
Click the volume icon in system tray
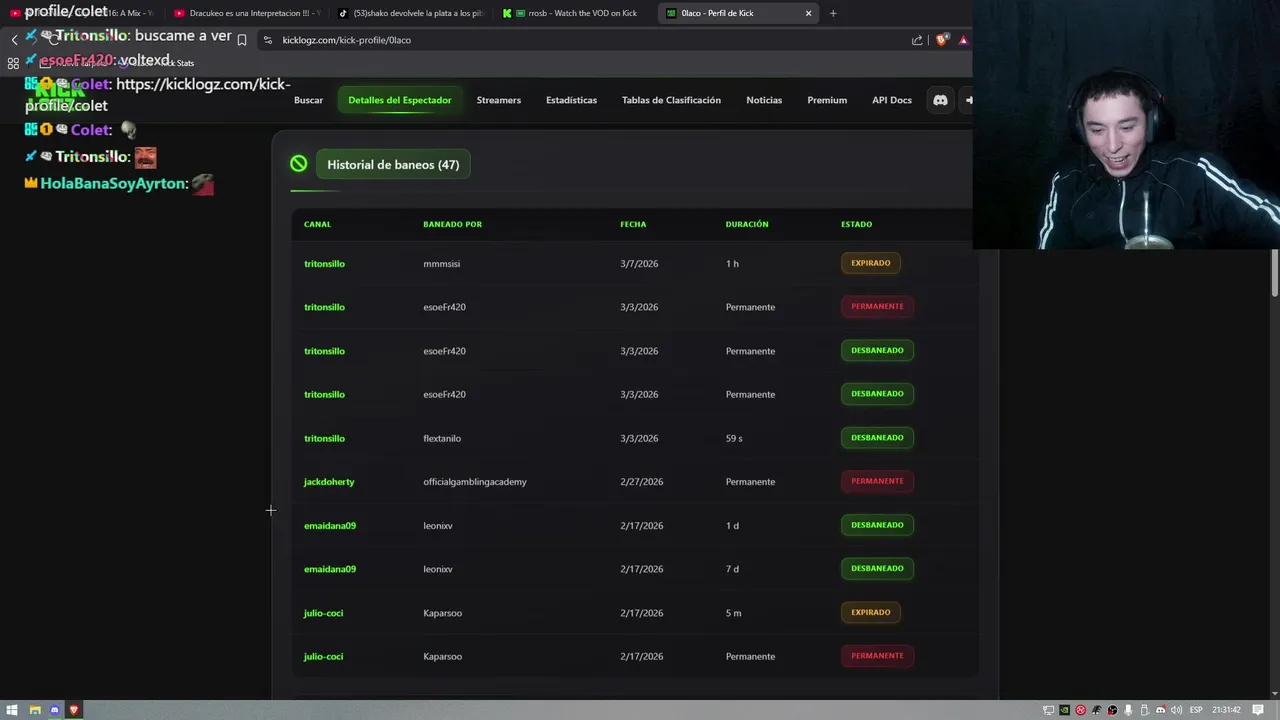tap(1177, 710)
